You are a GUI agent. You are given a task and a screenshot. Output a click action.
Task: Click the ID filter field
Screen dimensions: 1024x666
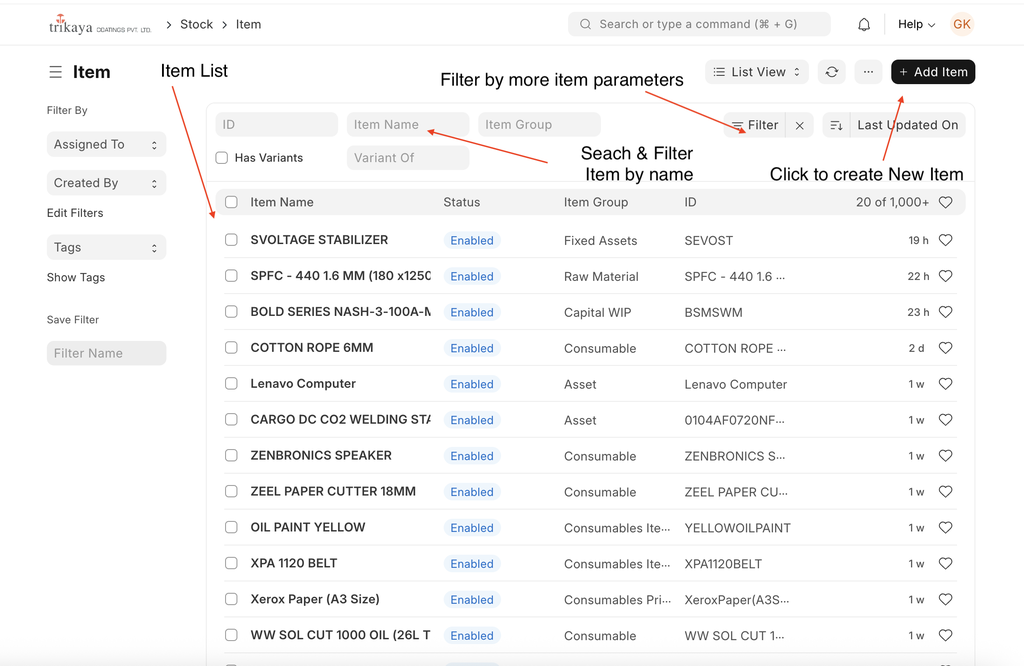[277, 125]
